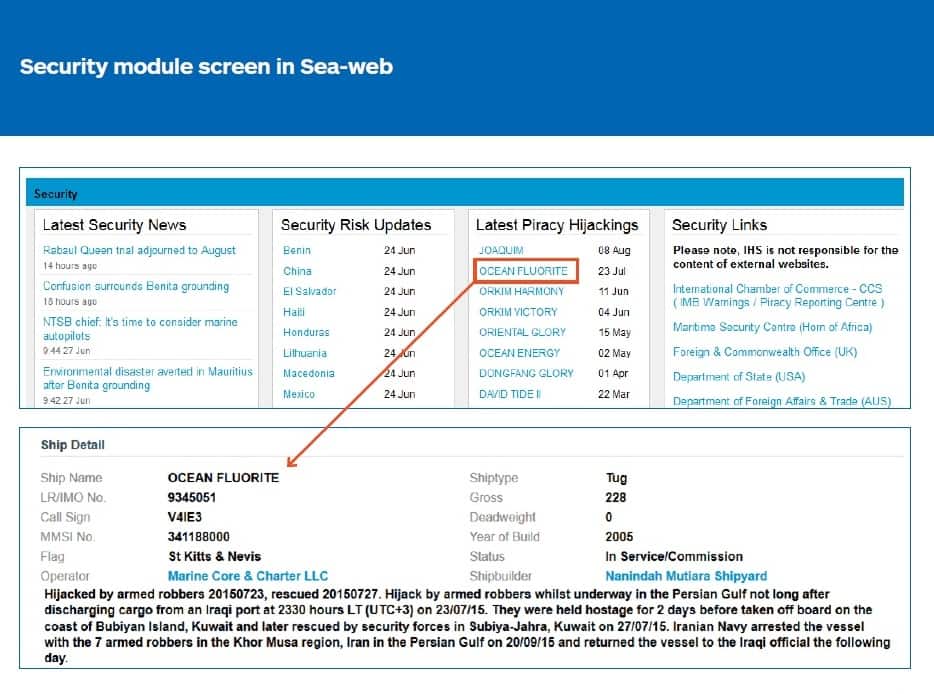View the ORKIM HARMONY hijacking details

tap(521, 291)
